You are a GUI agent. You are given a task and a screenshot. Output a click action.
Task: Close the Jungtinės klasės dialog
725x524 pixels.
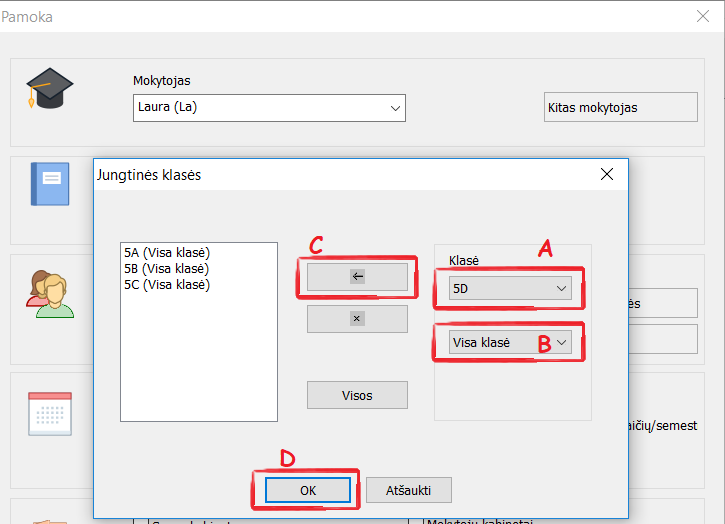click(606, 174)
